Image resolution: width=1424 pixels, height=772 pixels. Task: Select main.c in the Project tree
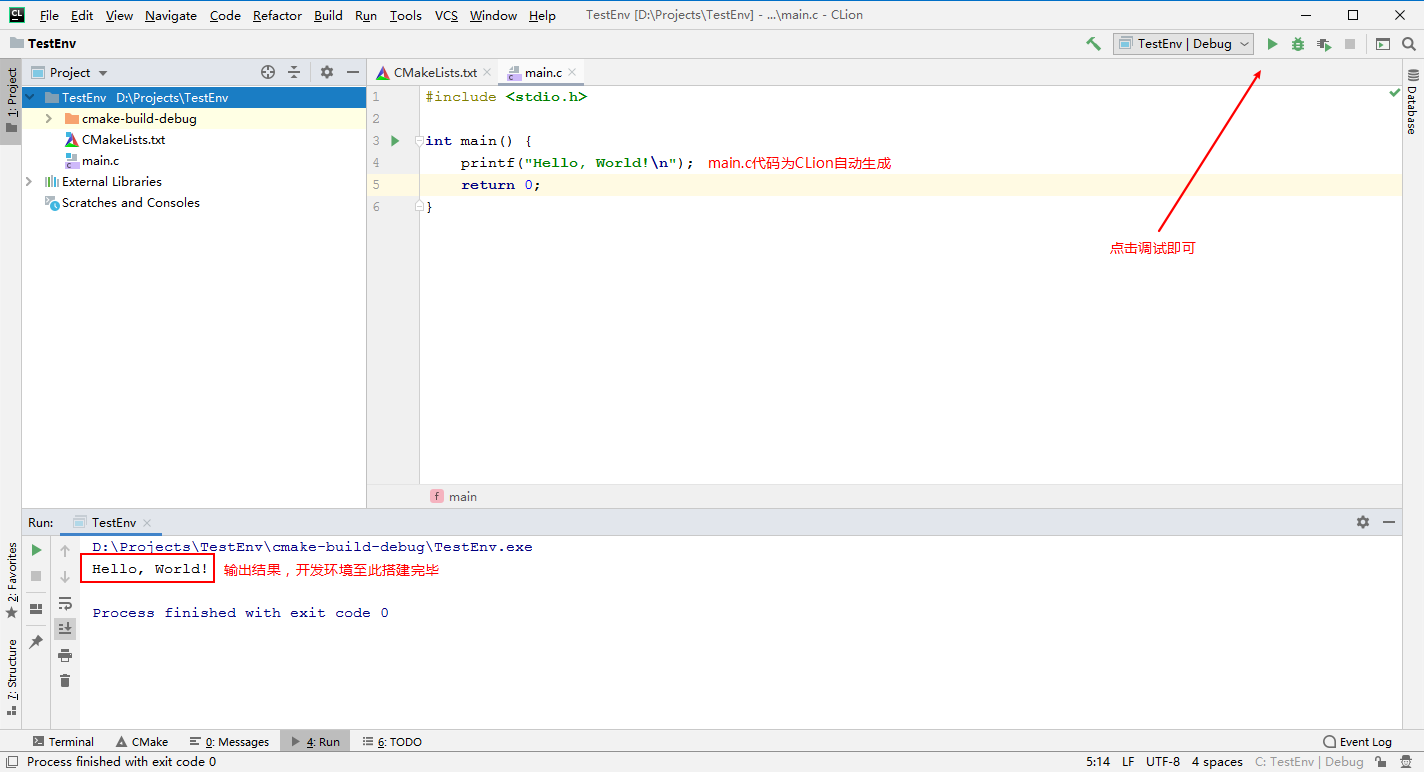point(102,160)
